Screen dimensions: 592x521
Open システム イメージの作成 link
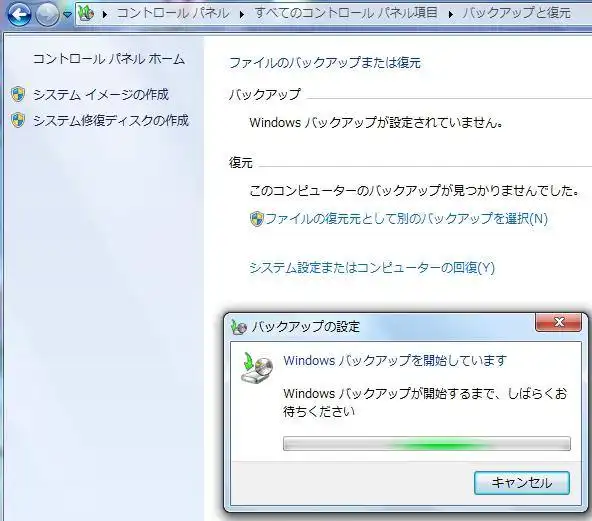[101, 94]
